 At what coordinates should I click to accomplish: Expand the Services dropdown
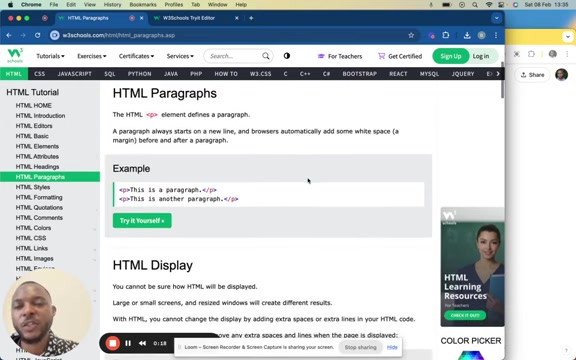pos(180,56)
